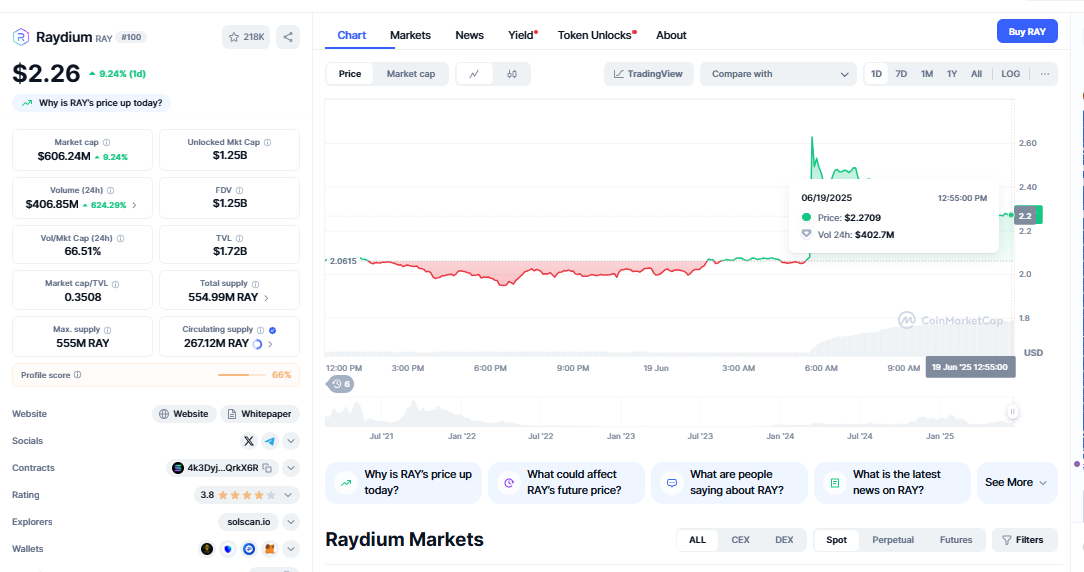Ask What is the latest news on RAY
1084x572 pixels.
pyautogui.click(x=892, y=483)
